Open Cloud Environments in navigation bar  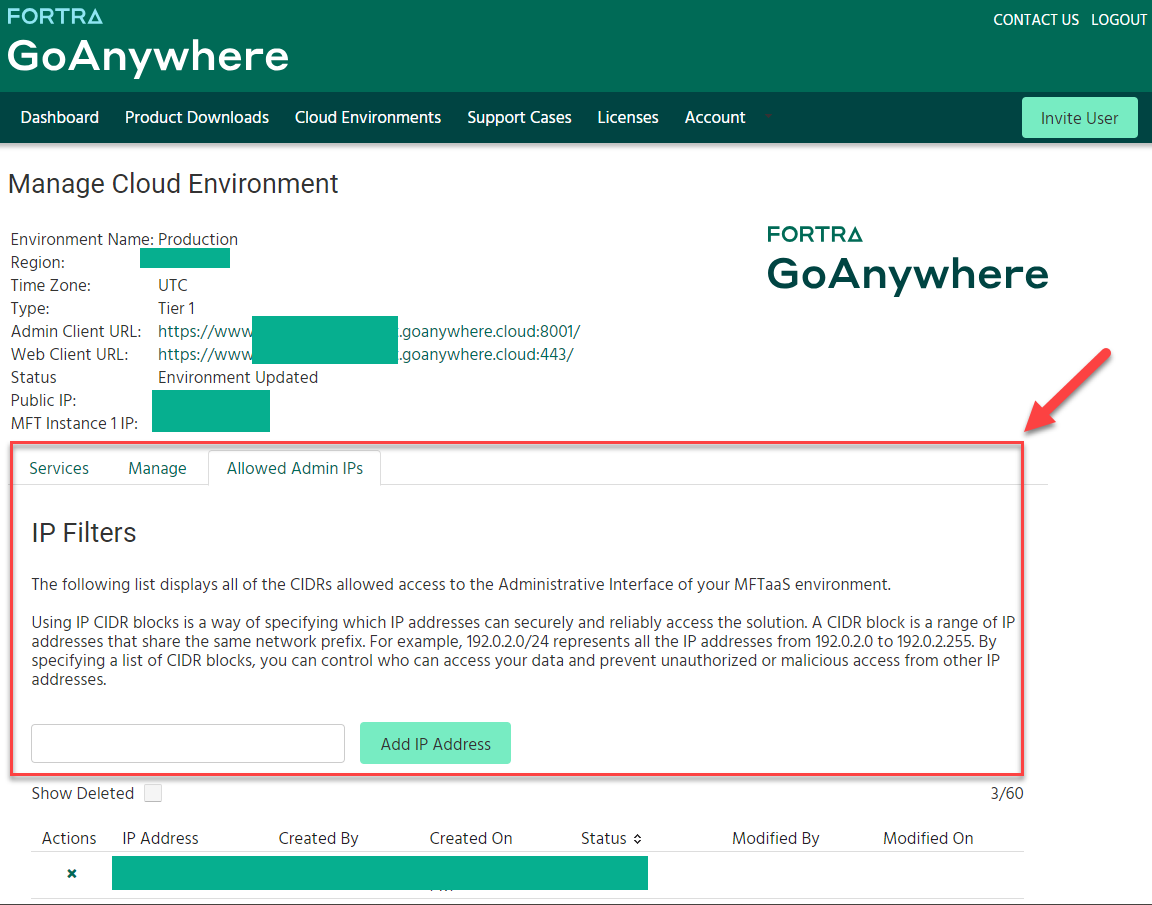tap(368, 117)
